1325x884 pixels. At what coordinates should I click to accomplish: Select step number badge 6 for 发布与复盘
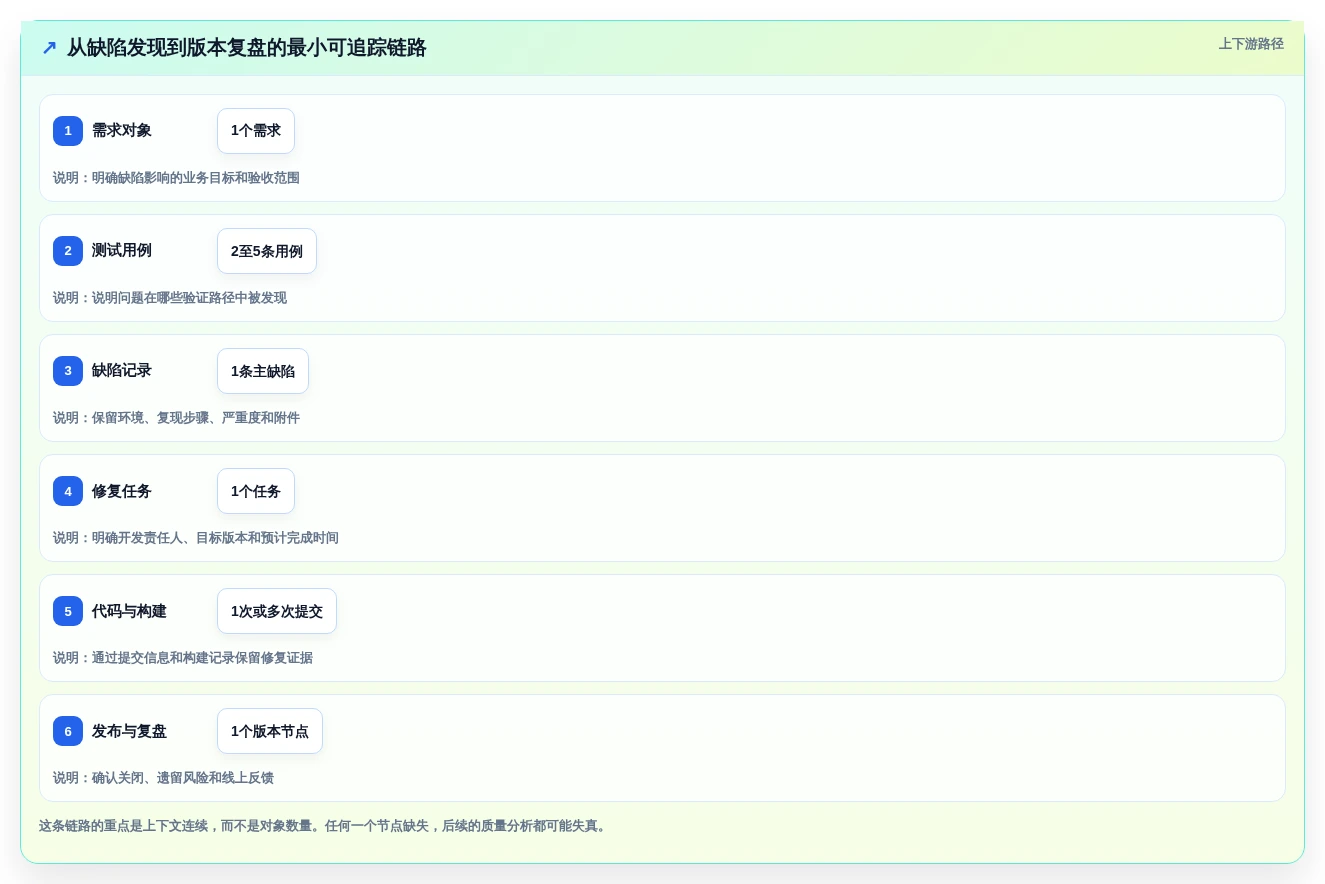pos(68,731)
